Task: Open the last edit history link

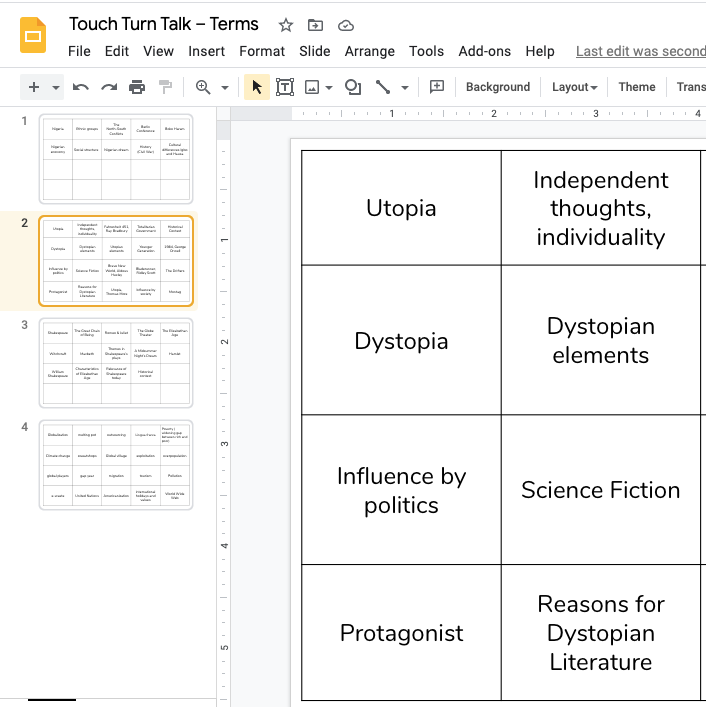Action: coord(640,51)
